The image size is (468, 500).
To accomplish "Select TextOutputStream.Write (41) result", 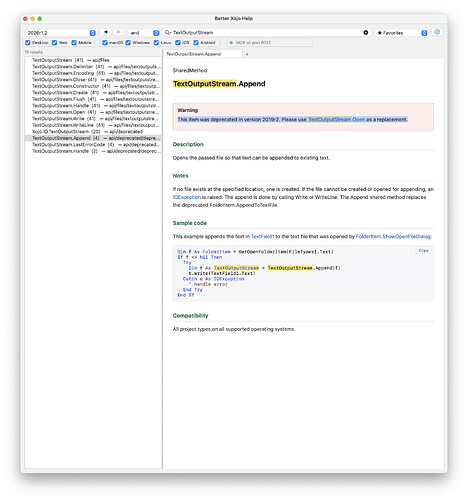I will 93,119.
